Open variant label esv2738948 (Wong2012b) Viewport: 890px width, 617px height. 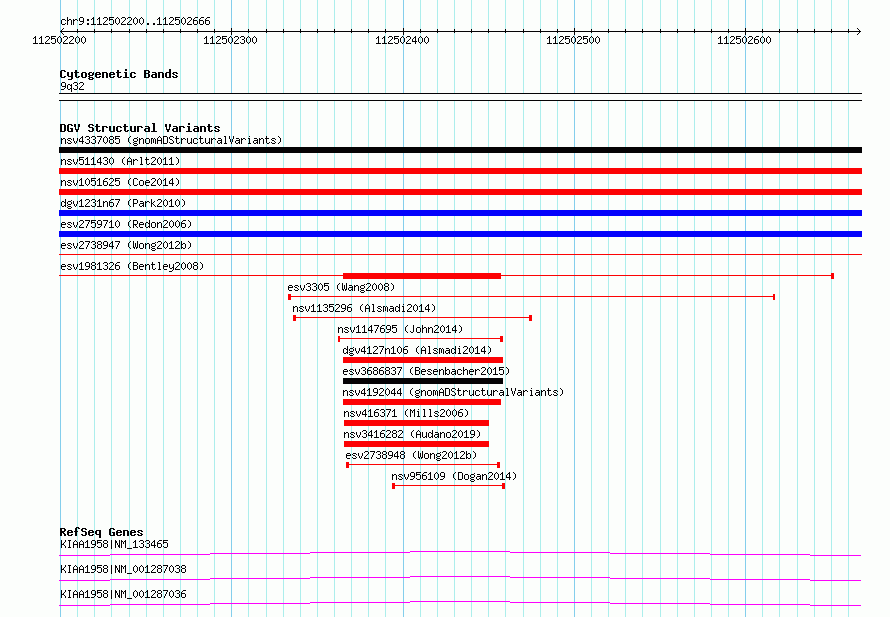411,455
